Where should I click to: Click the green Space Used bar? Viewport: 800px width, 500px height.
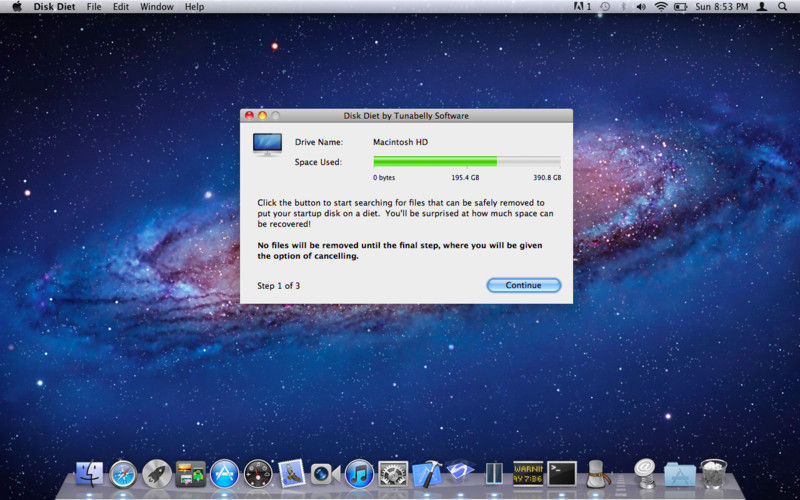pyautogui.click(x=435, y=161)
